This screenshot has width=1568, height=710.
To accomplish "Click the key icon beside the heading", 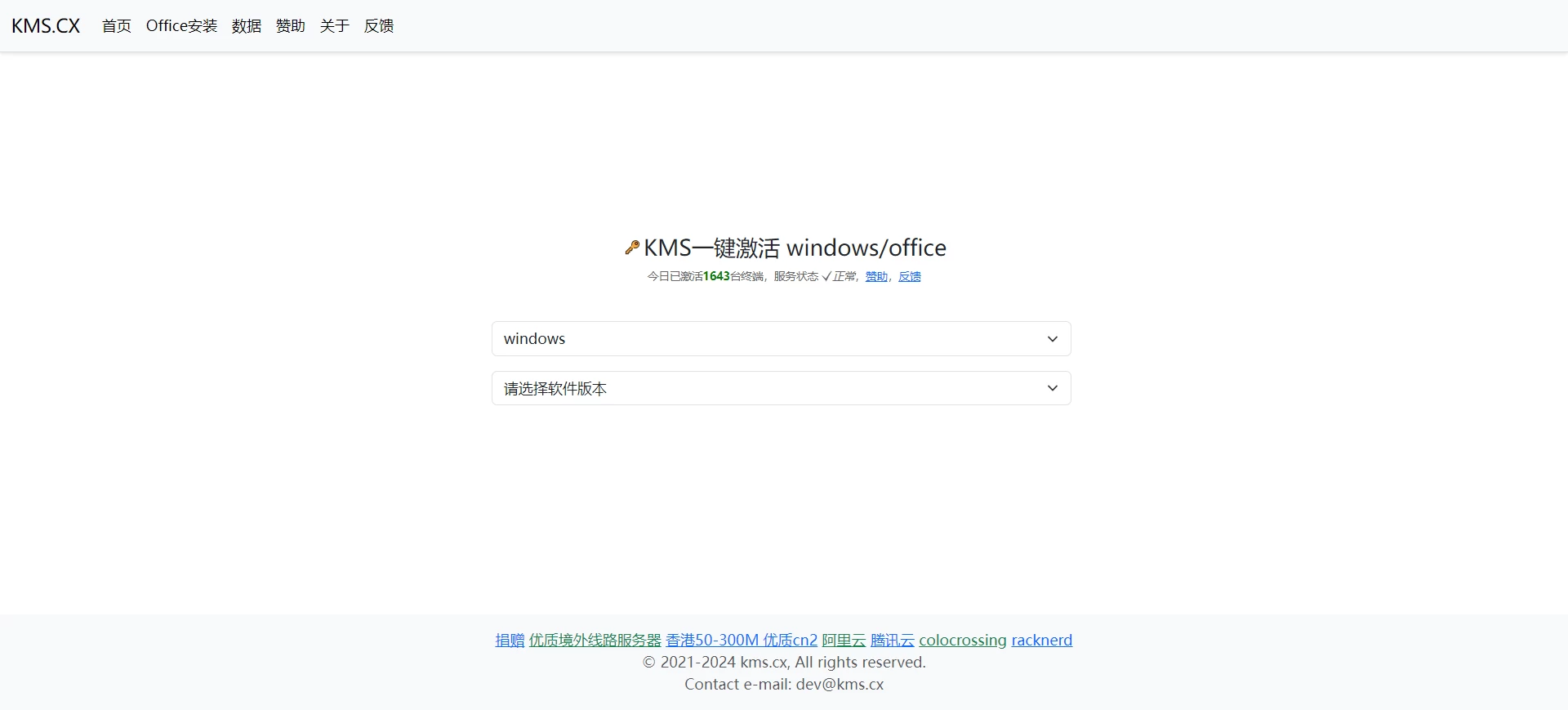I will point(631,248).
